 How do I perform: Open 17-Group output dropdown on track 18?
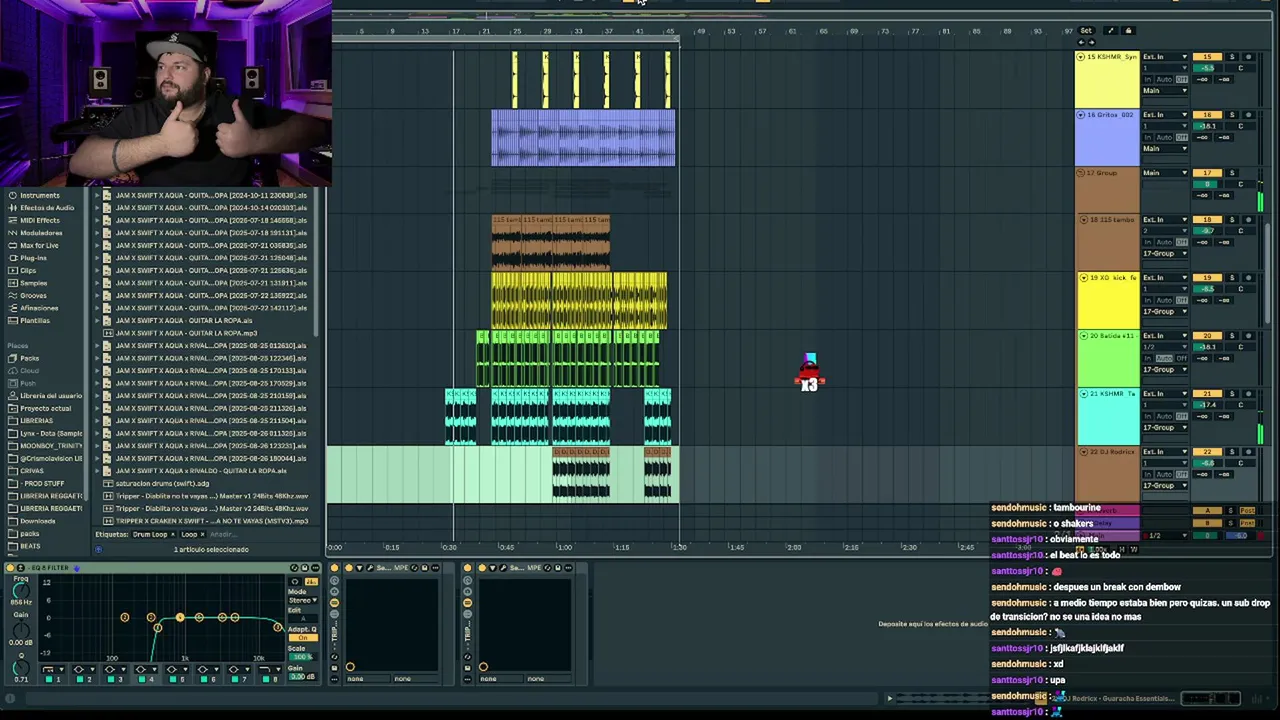click(x=1165, y=253)
